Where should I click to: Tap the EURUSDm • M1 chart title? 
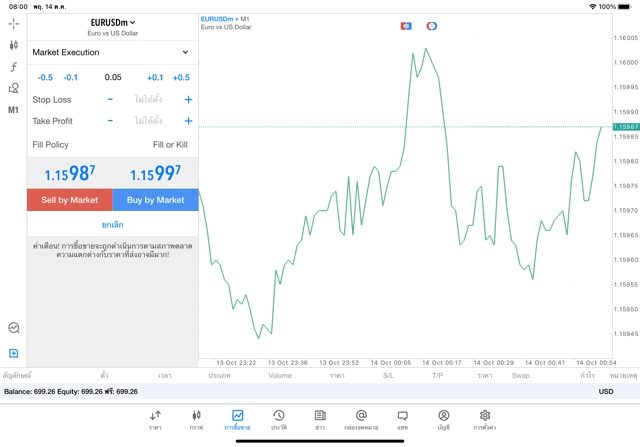tap(225, 19)
